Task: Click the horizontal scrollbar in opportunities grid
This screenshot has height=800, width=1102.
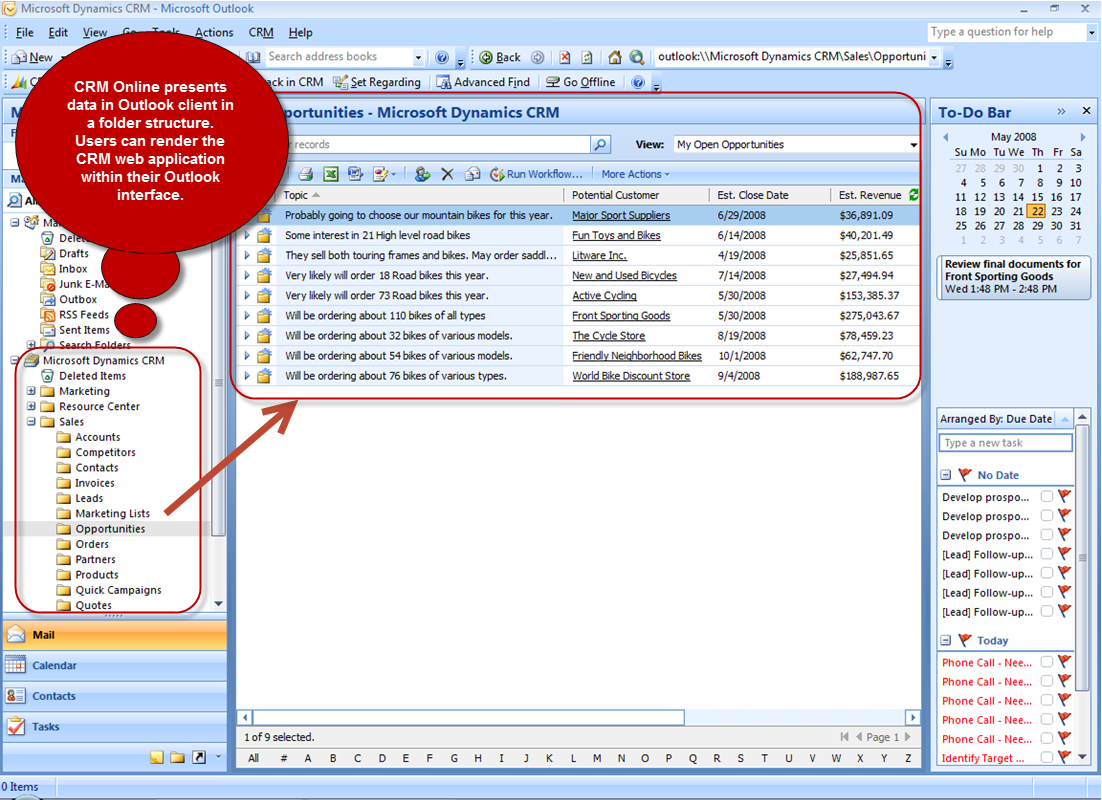Action: 469,718
